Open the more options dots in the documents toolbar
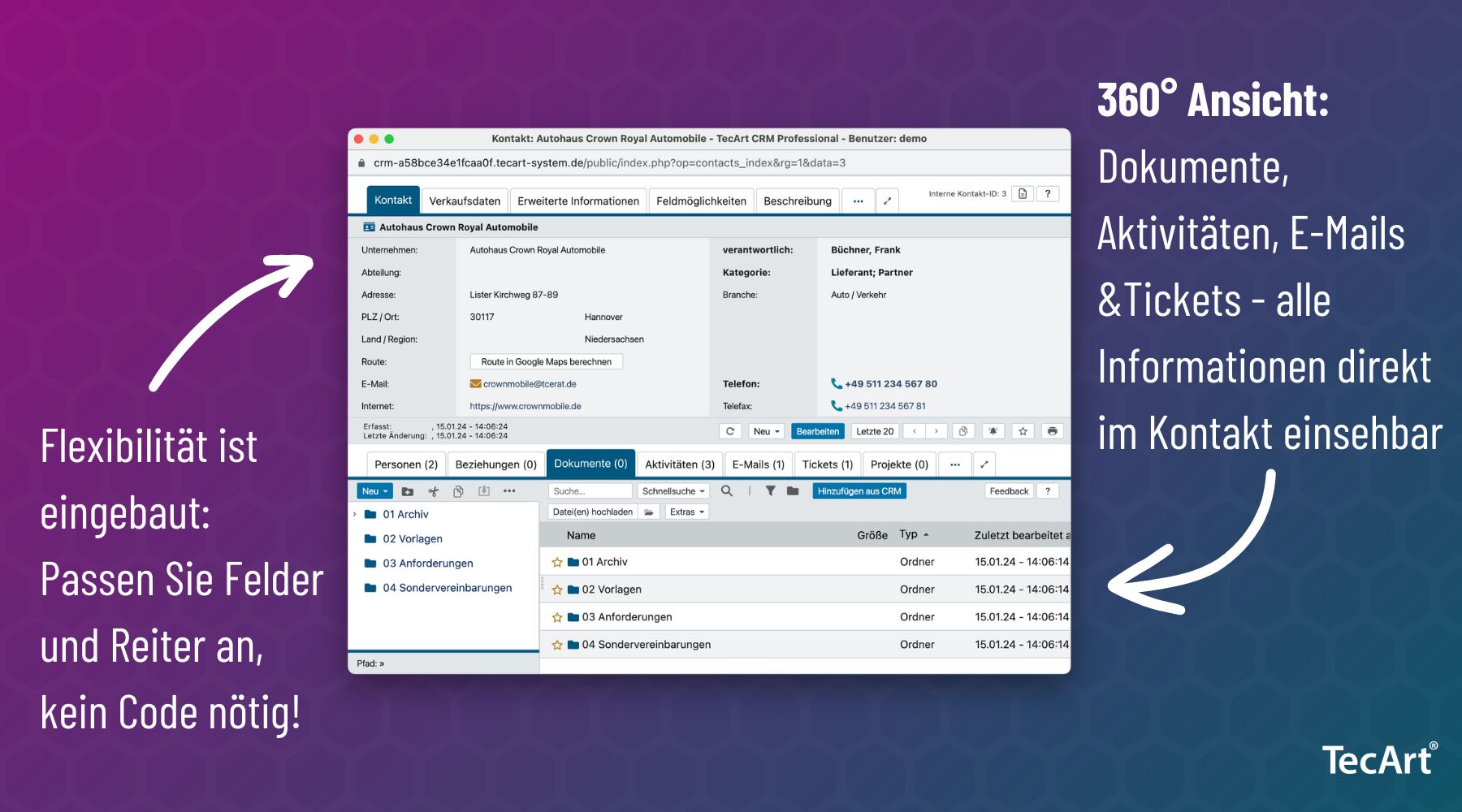 pos(509,491)
